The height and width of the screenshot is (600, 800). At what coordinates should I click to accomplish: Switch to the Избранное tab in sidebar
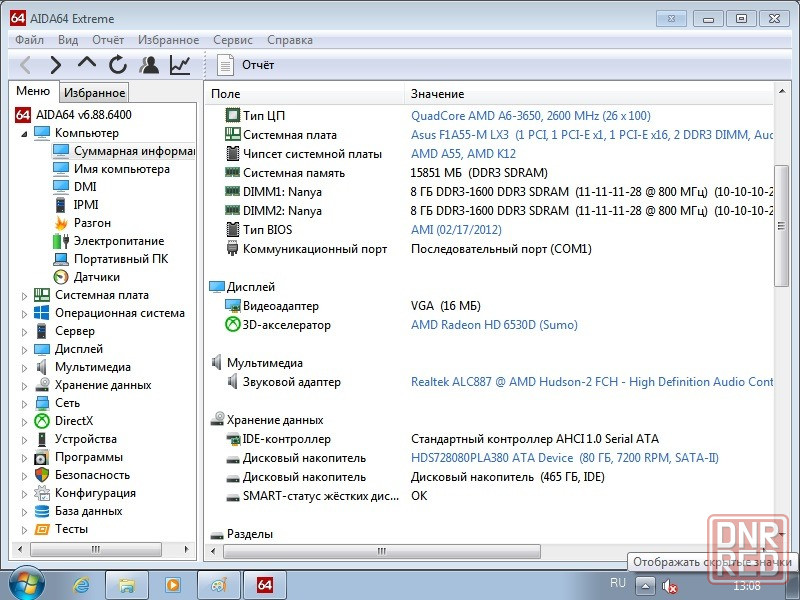(x=94, y=92)
